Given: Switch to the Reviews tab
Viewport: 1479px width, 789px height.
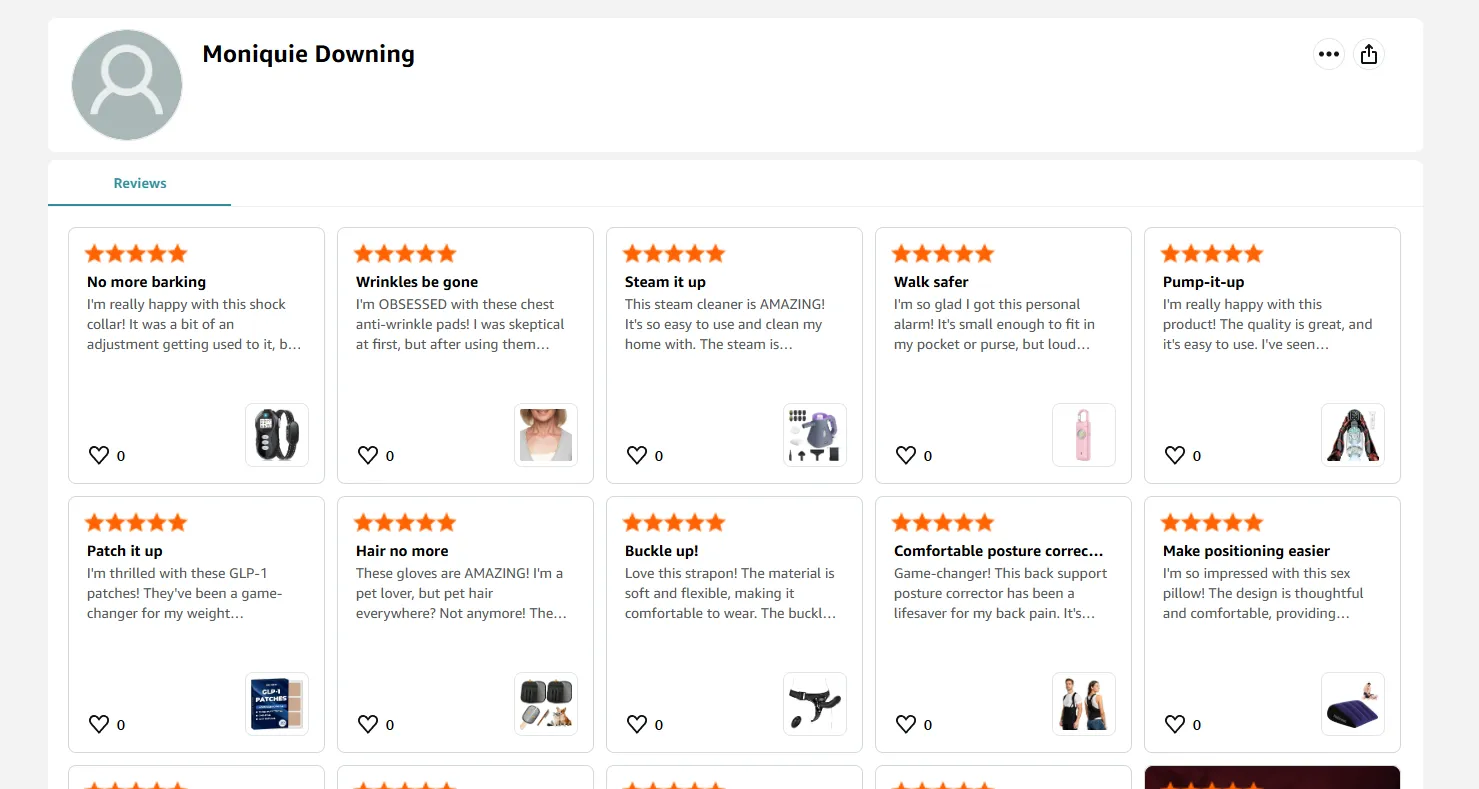Looking at the screenshot, I should tap(140, 183).
